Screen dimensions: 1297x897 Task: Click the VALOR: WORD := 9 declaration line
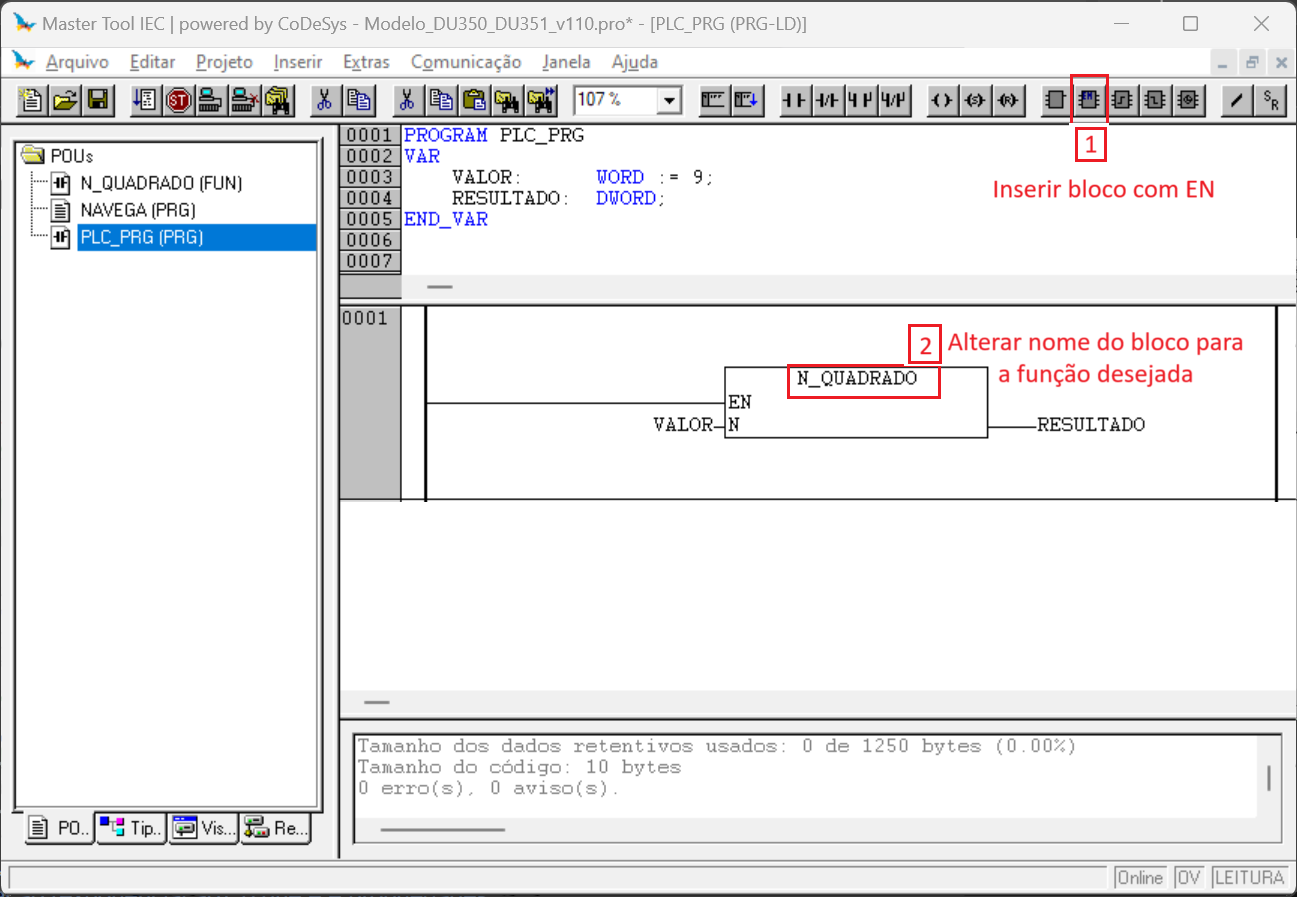pyautogui.click(x=583, y=177)
